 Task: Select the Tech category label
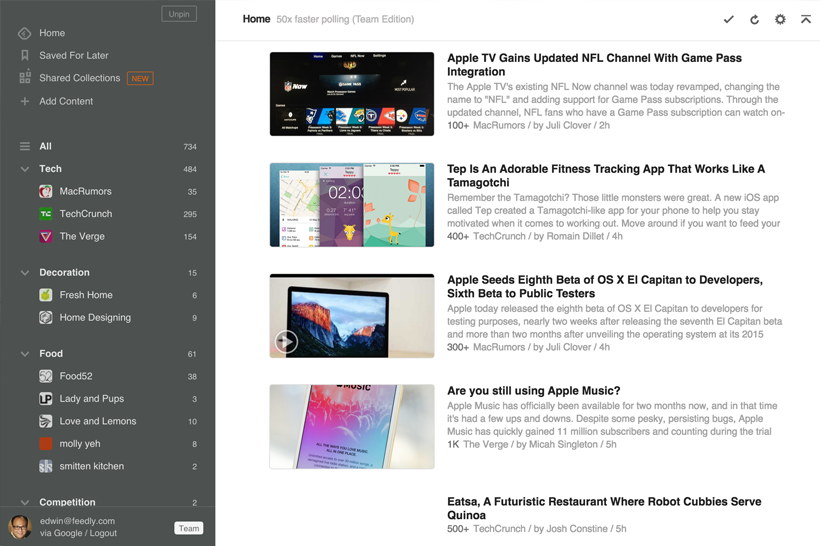coord(50,169)
